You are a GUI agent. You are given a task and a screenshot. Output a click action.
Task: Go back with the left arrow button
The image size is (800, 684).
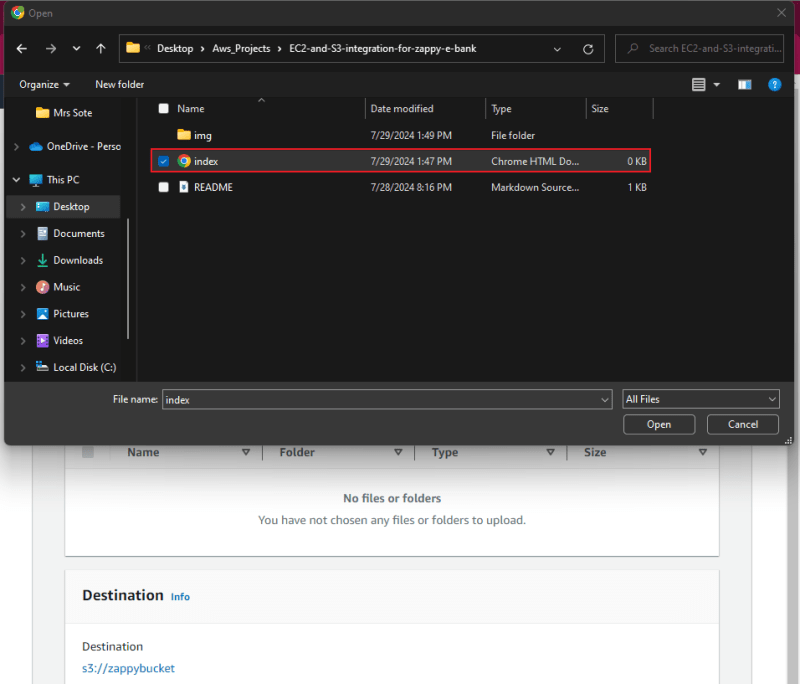click(x=21, y=48)
